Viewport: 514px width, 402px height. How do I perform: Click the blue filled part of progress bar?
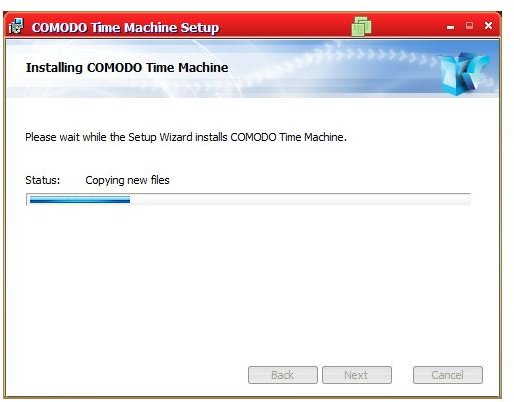pyautogui.click(x=80, y=200)
